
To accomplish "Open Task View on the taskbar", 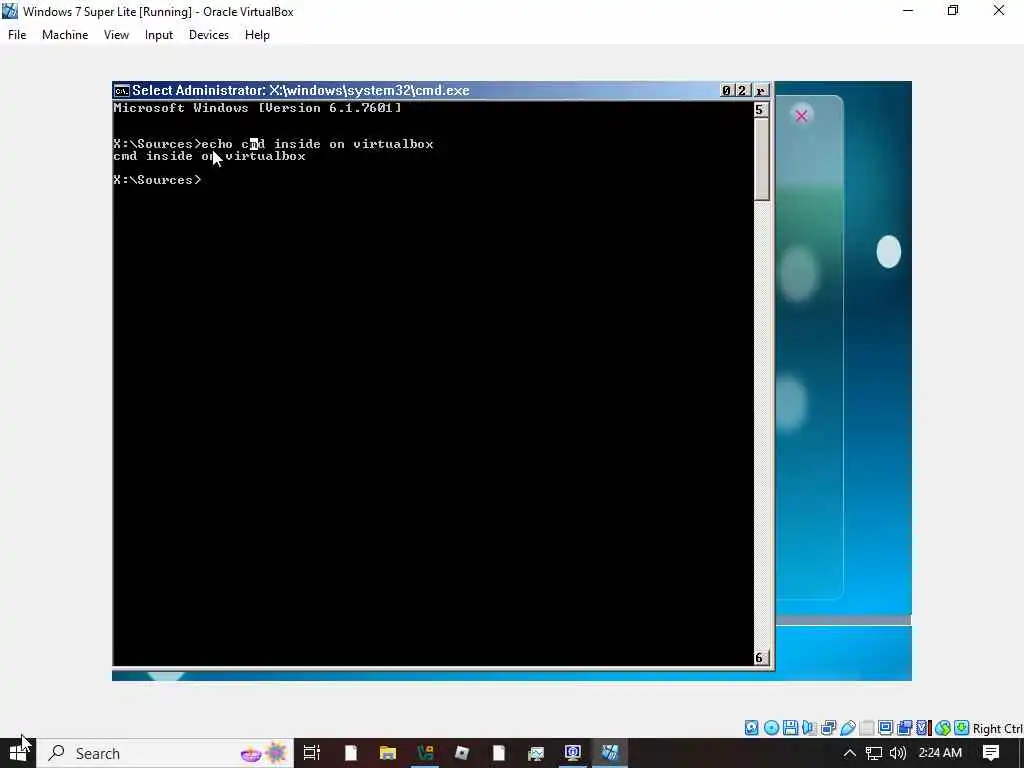I will tap(312, 753).
